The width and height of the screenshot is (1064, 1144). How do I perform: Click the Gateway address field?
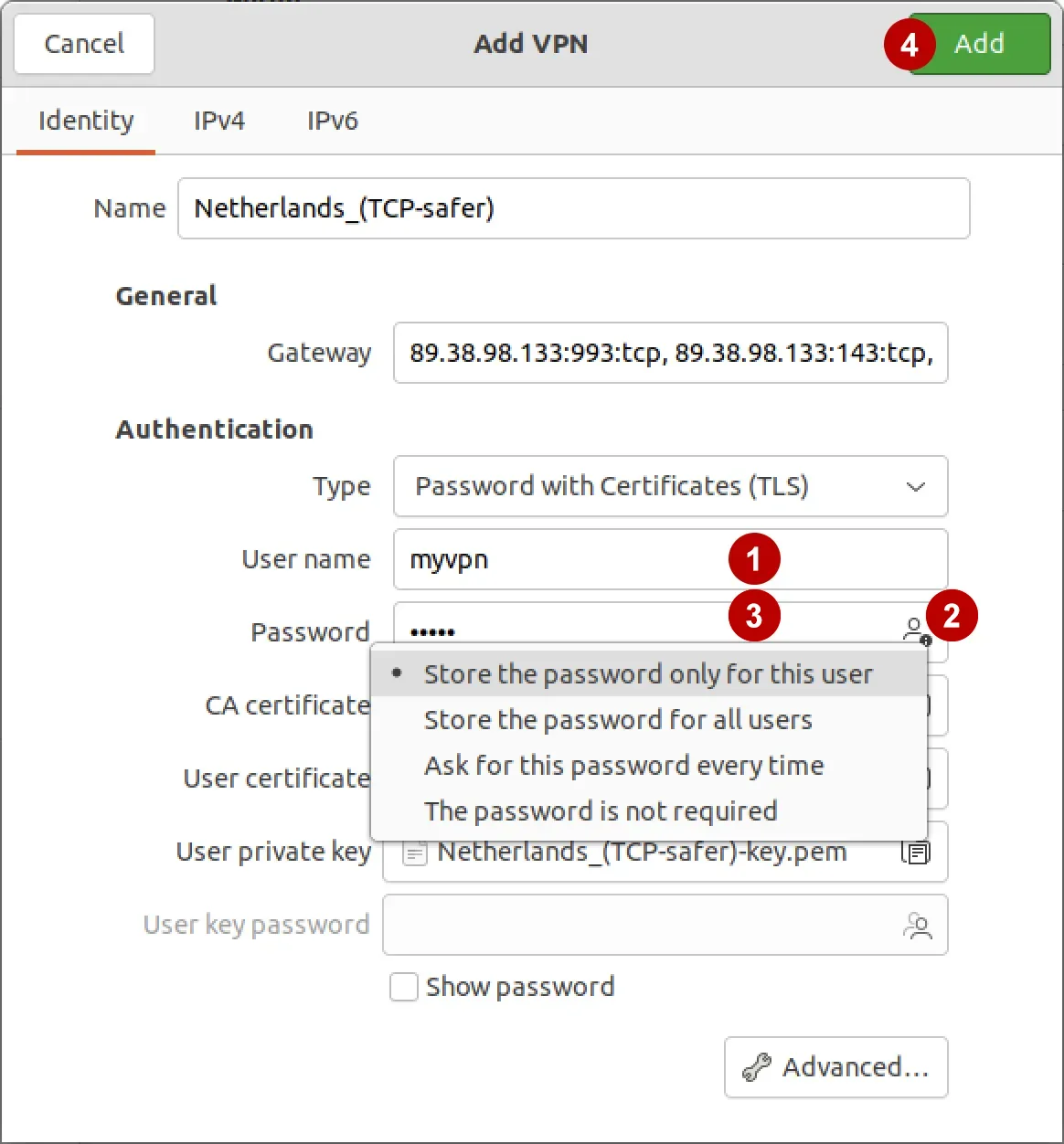670,354
